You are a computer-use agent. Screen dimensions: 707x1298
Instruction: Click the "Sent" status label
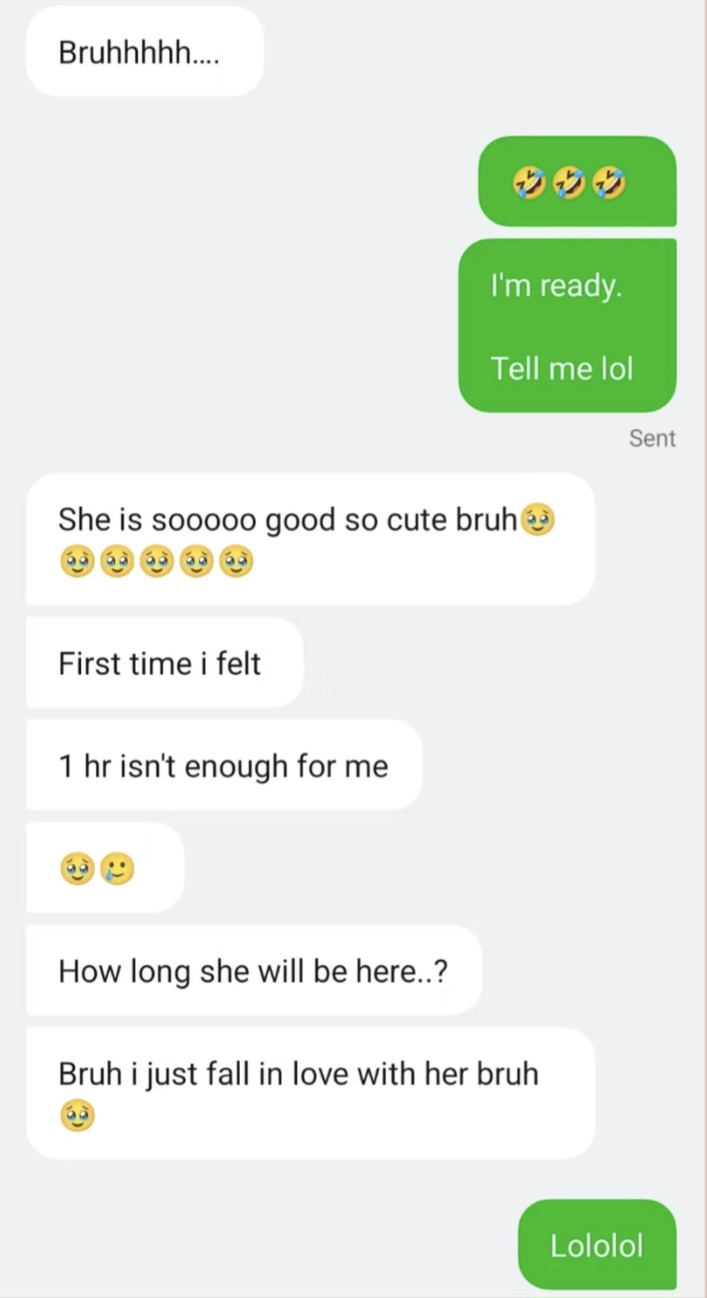point(652,438)
